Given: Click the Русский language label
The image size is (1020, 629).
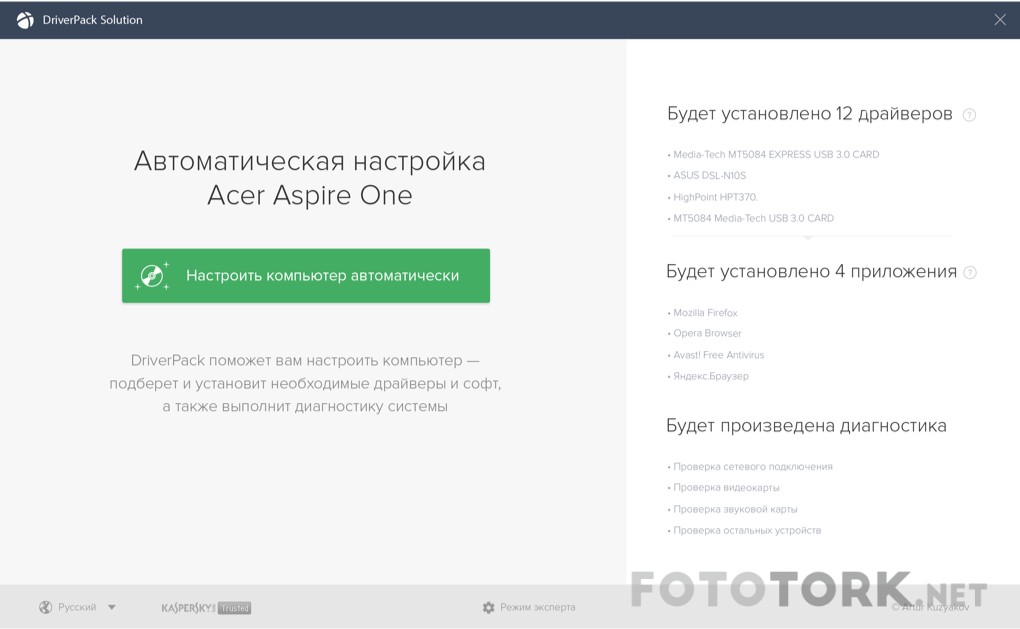Looking at the screenshot, I should pyautogui.click(x=77, y=607).
